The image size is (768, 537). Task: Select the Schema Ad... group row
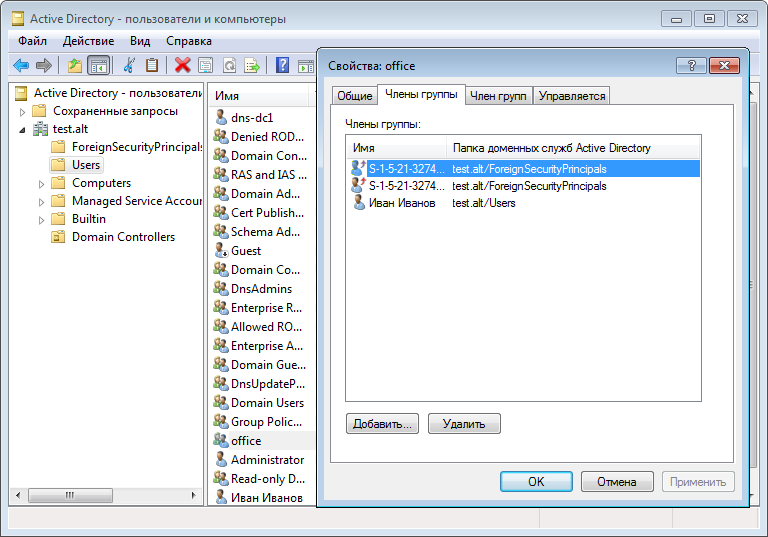click(x=257, y=232)
